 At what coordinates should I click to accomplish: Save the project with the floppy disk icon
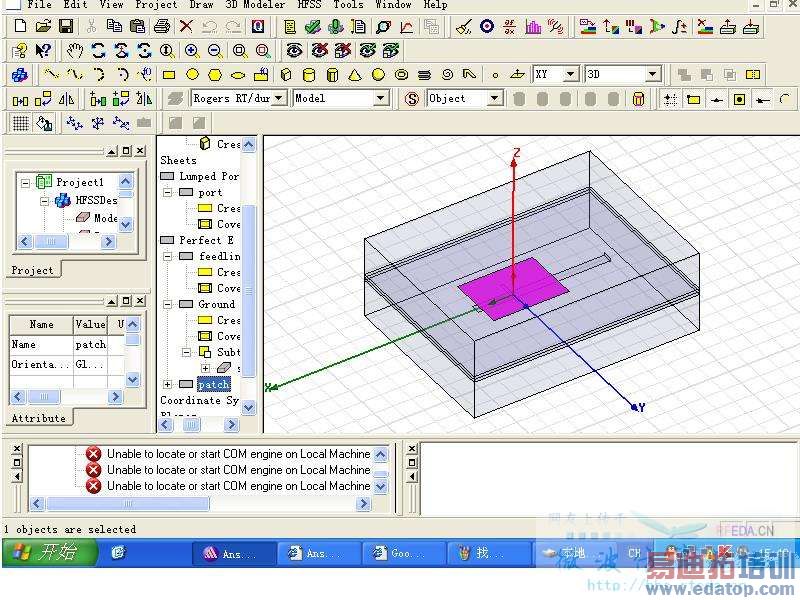click(x=66, y=26)
